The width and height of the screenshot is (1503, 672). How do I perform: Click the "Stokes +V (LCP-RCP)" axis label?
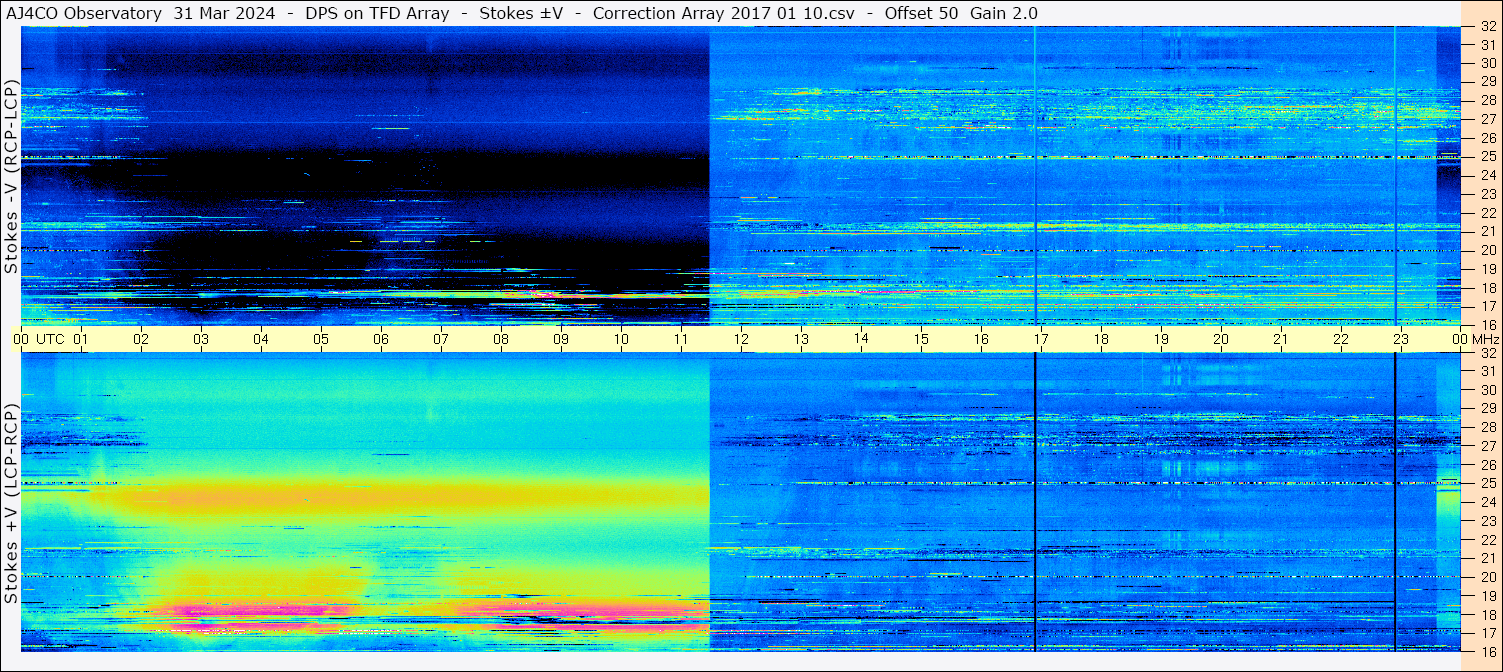pos(11,504)
